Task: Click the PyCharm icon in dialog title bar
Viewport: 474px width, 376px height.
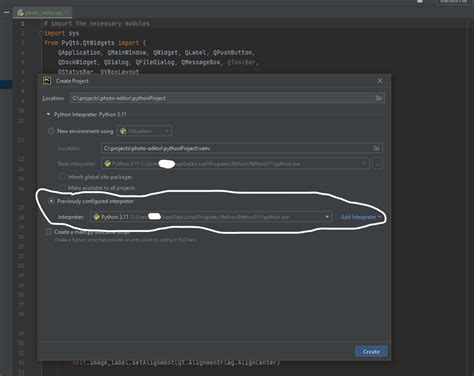Action: [x=47, y=81]
